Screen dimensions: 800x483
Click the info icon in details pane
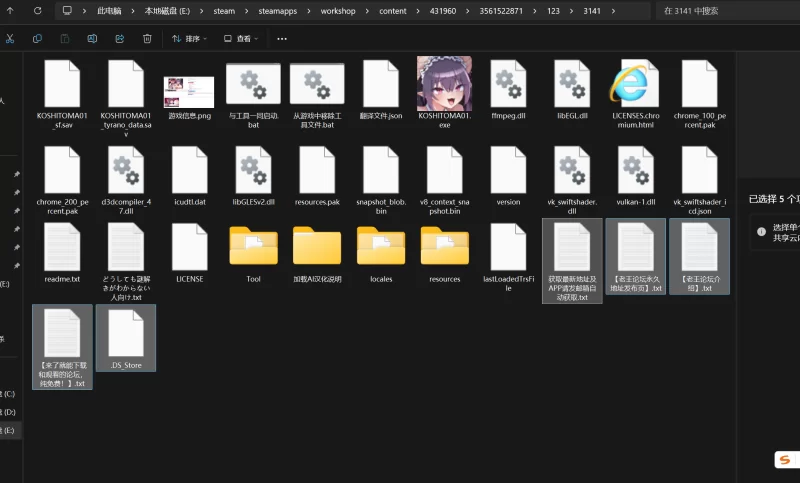[x=761, y=232]
